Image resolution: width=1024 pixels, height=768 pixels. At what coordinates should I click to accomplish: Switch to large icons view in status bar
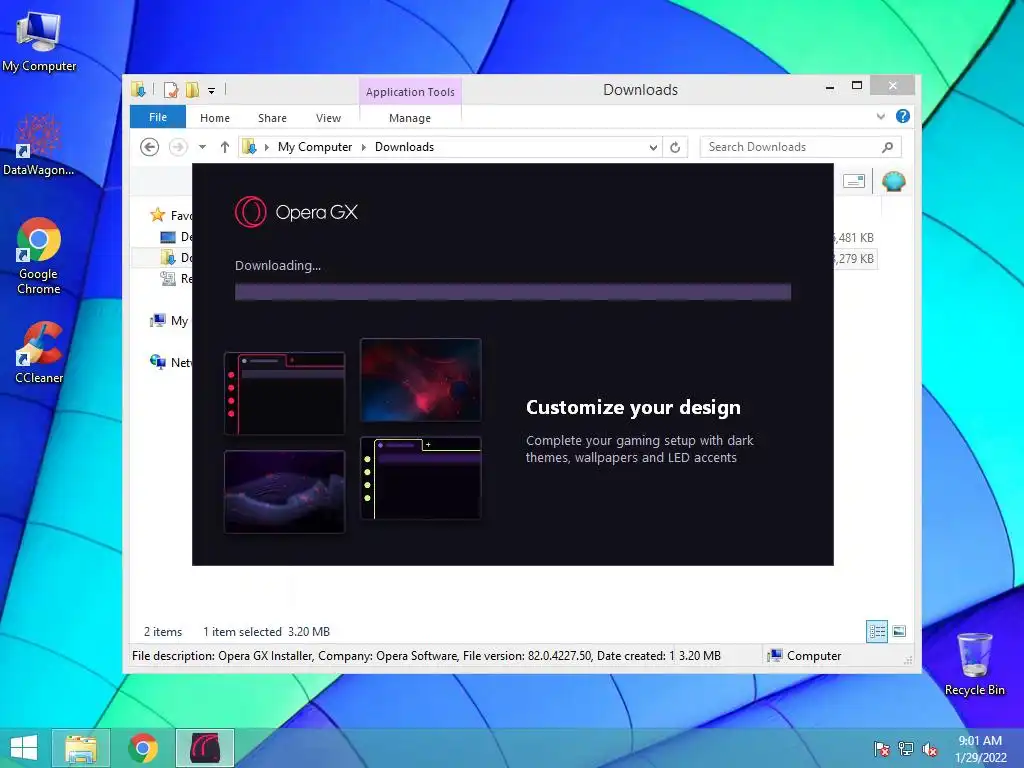point(899,631)
